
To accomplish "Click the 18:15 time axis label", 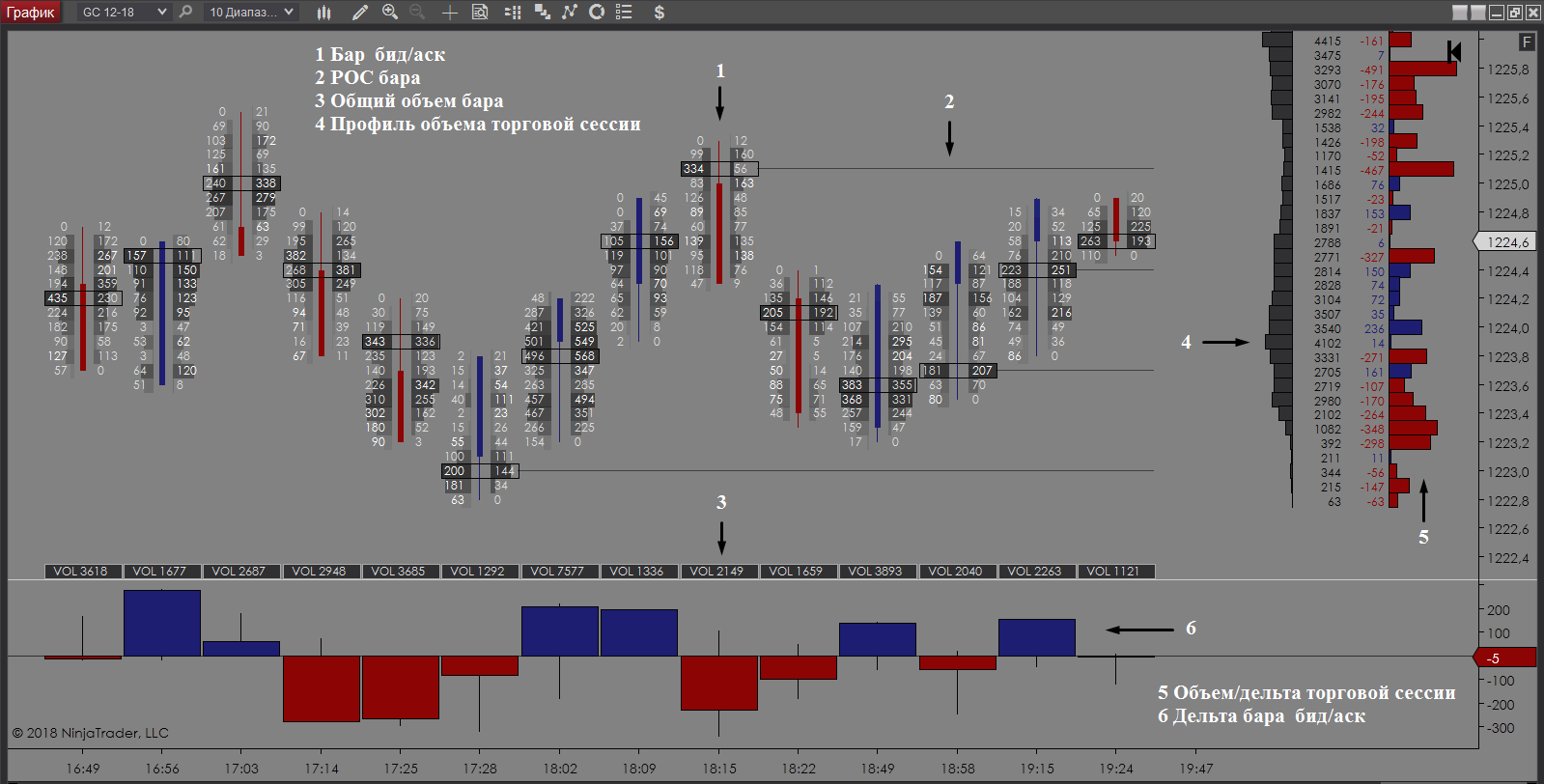I will click(x=718, y=769).
